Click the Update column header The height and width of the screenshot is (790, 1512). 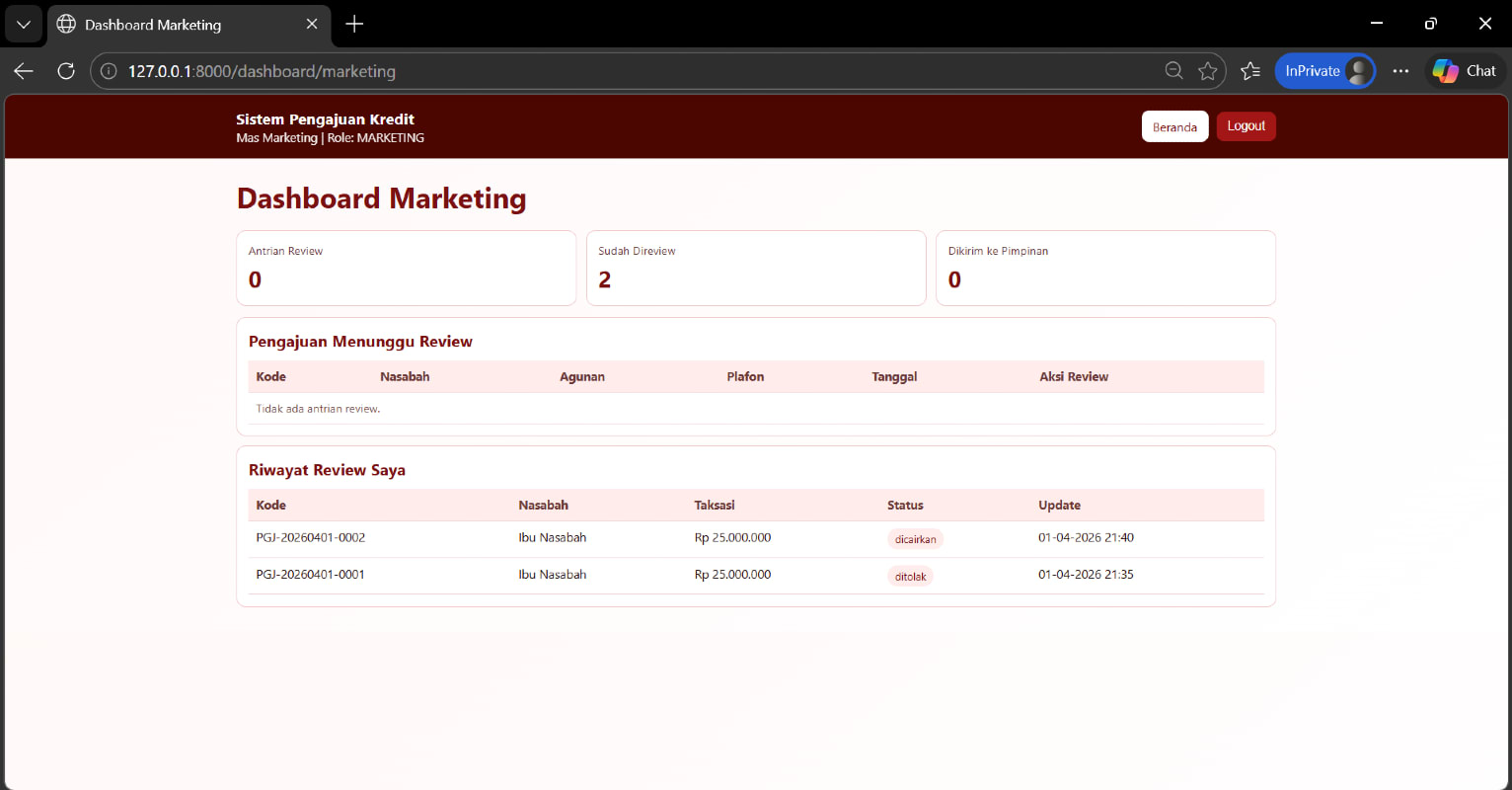click(x=1059, y=505)
